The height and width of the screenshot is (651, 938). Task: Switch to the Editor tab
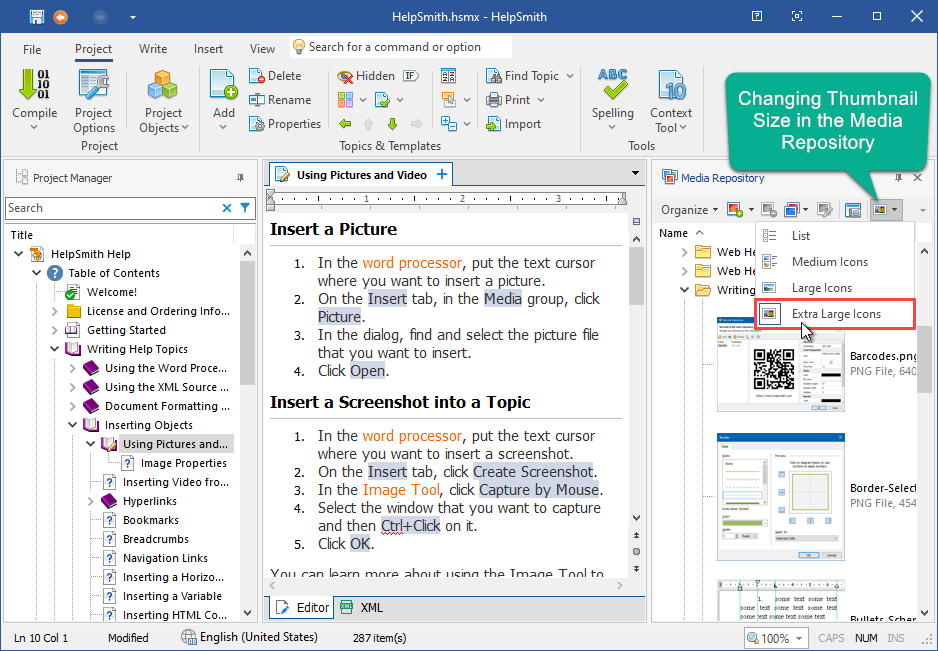click(302, 608)
